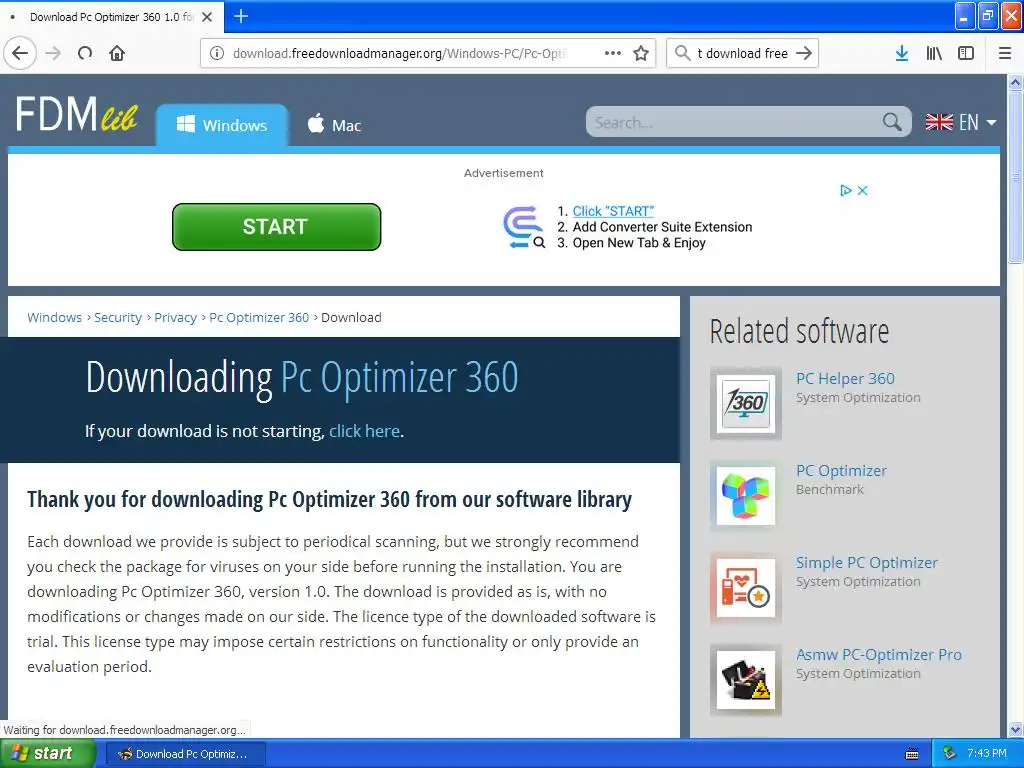Open AdChoices info icon
Viewport: 1024px width, 768px height.
point(846,191)
